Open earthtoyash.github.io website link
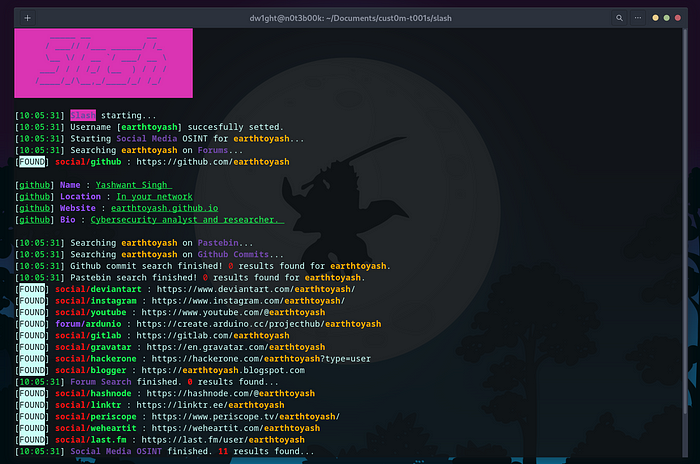700x464 pixels. [x=165, y=208]
